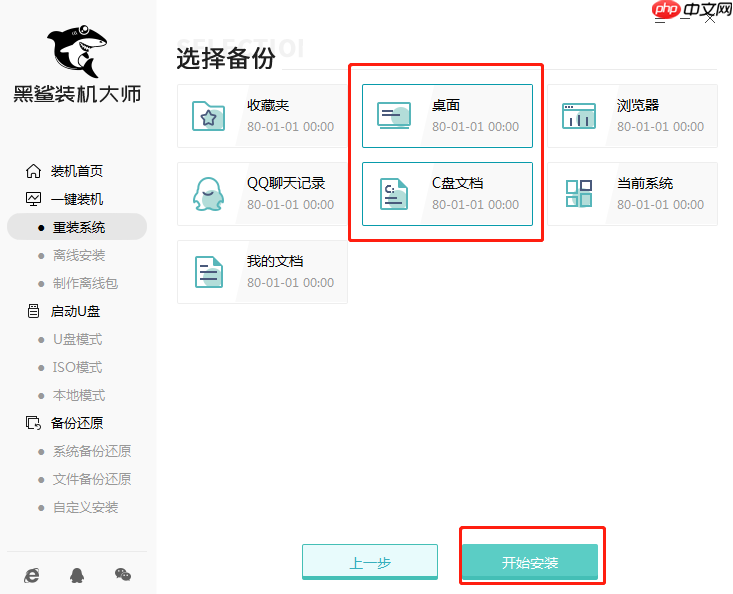This screenshot has width=733, height=594.
Task: Select ISO模式 in the sidebar
Action: tap(78, 367)
